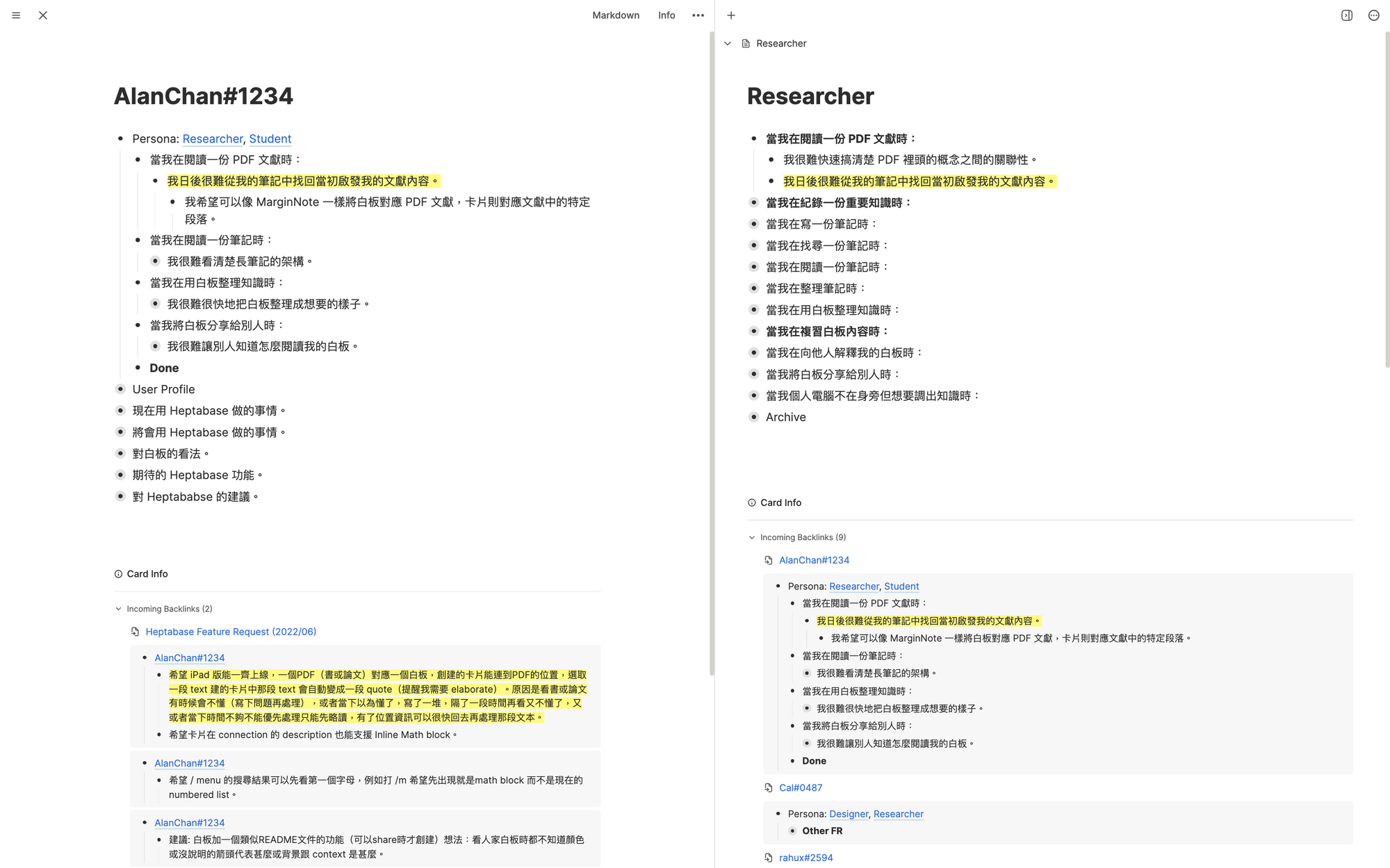This screenshot has height=868, width=1390.
Task: Click the left pane vertical scrollbar
Action: pyautogui.click(x=711, y=347)
